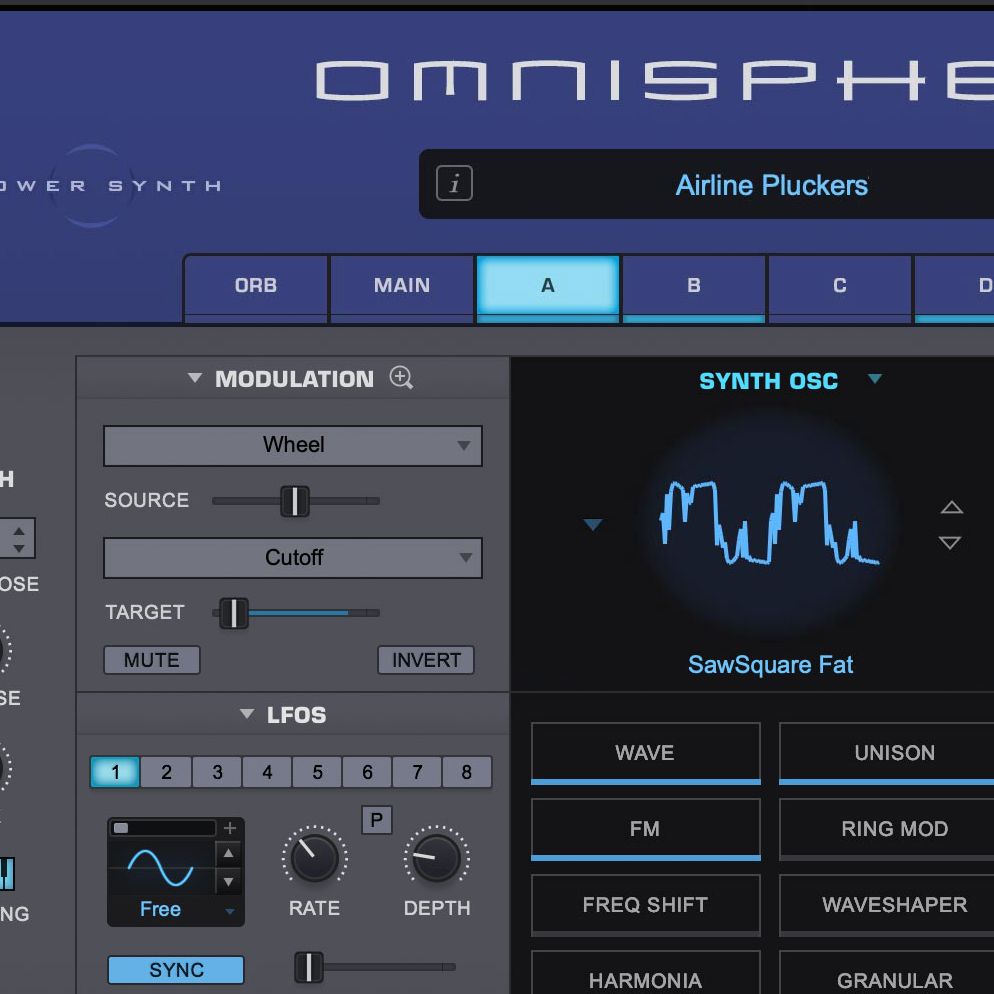994x994 pixels.
Task: Open the FREQ SHIFT page
Action: point(645,905)
